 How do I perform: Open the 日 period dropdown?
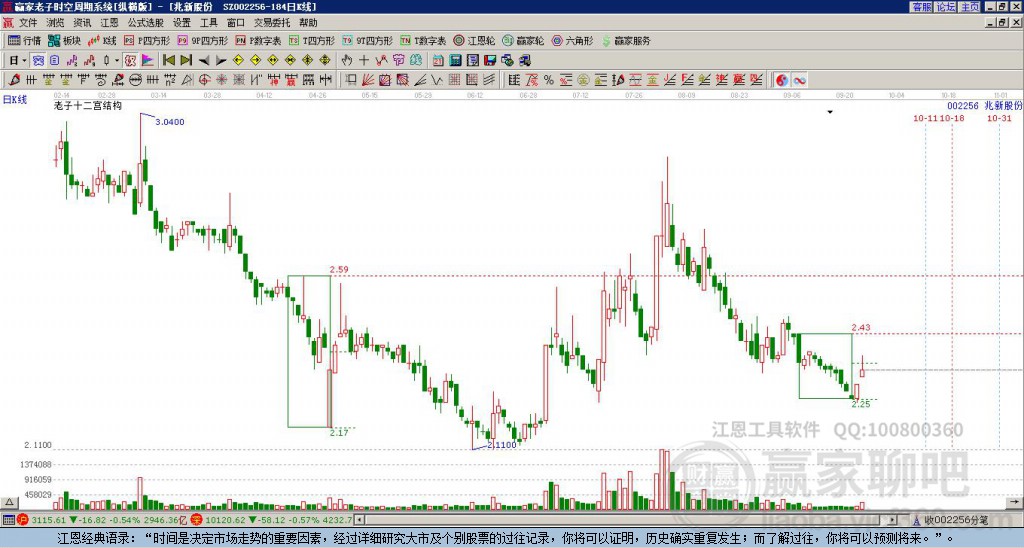(18, 60)
